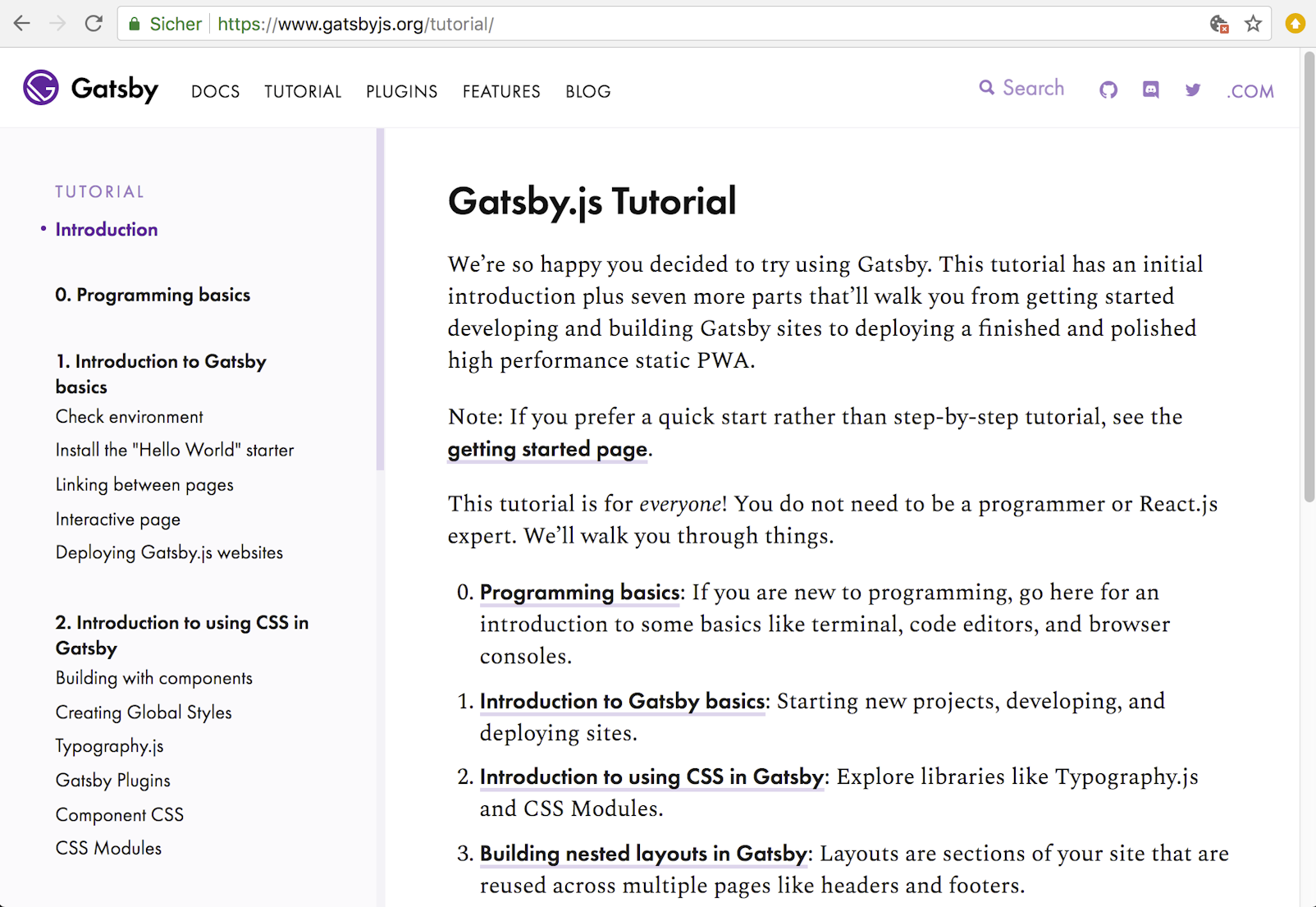Switch to the PLUGINS section
This screenshot has height=907, width=1316.
coord(401,91)
